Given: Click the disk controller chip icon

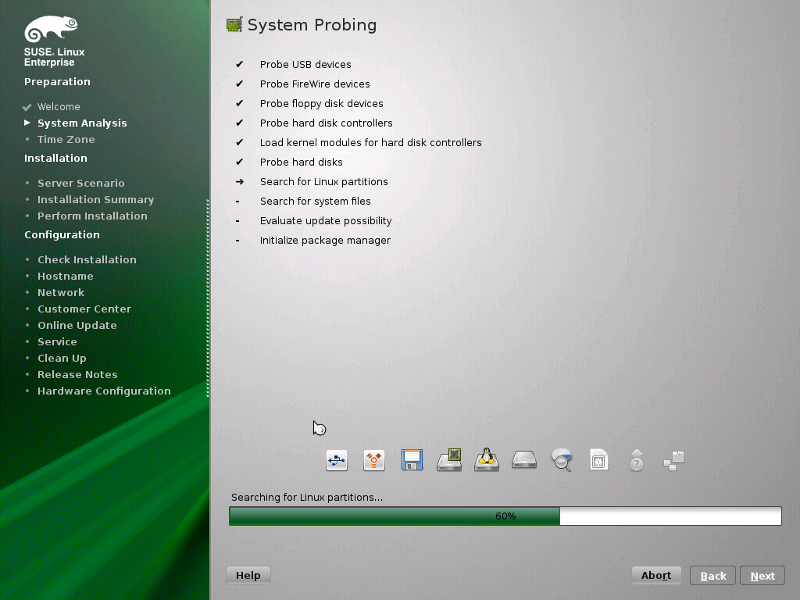Looking at the screenshot, I should (x=449, y=460).
